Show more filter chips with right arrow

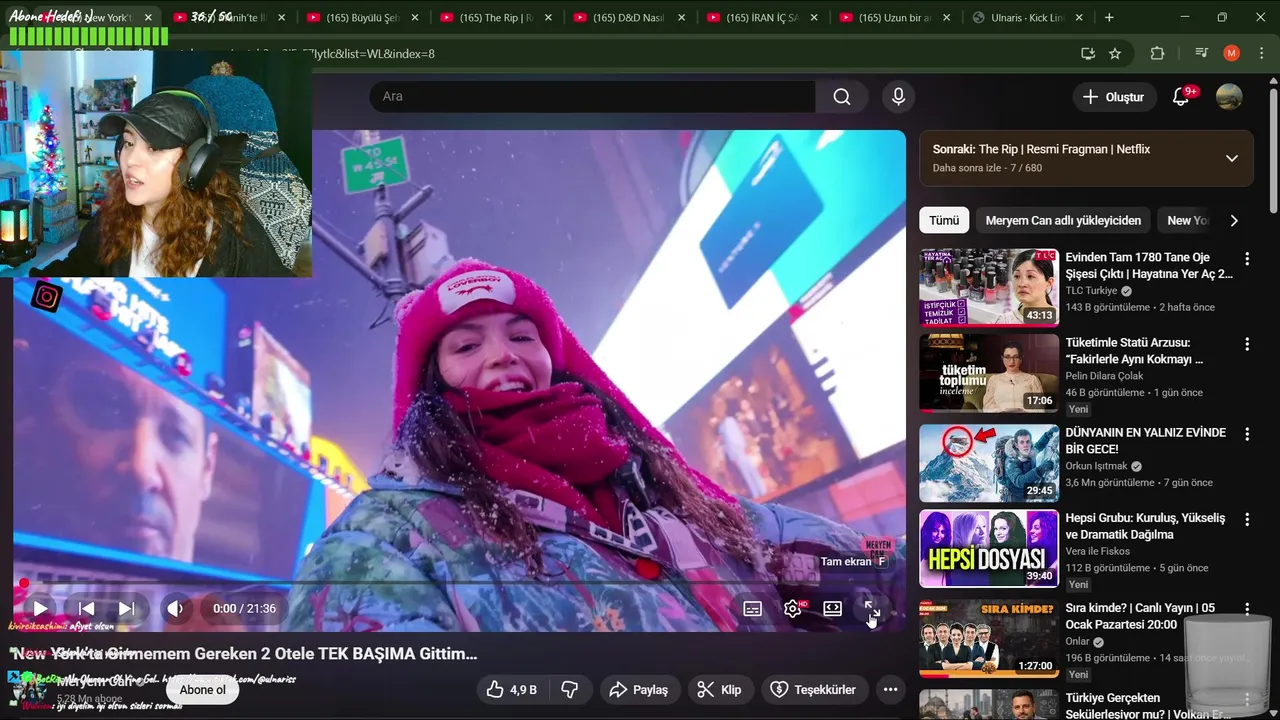pyautogui.click(x=1234, y=220)
